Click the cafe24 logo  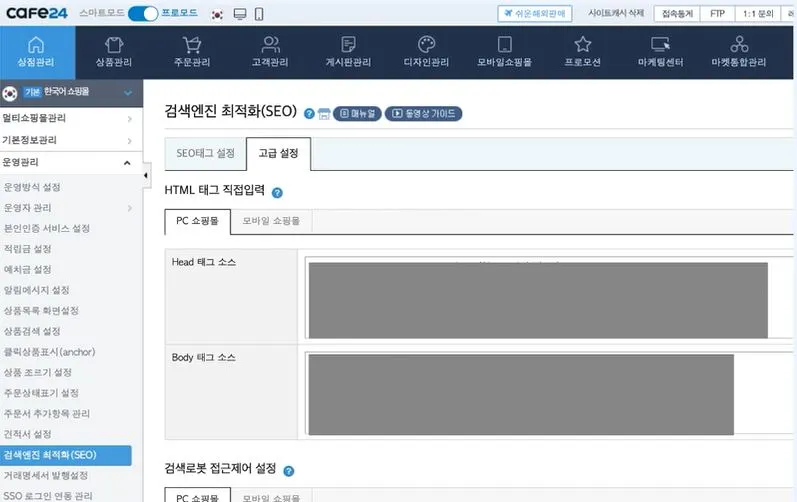click(37, 13)
